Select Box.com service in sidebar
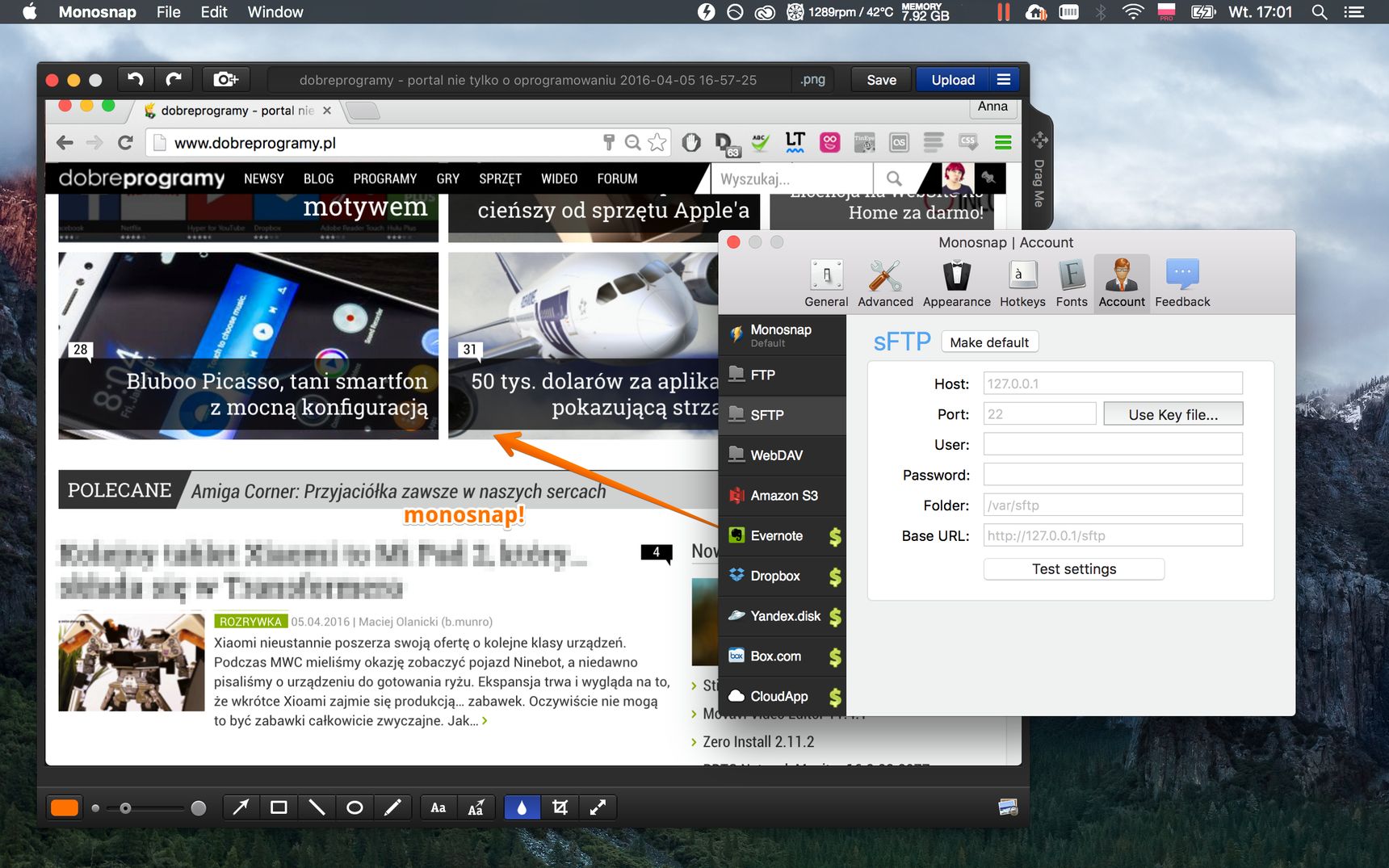This screenshot has width=1389, height=868. coord(783,656)
